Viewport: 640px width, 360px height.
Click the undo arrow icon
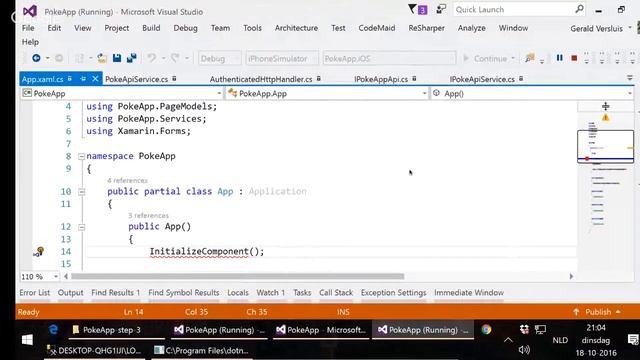click(151, 58)
